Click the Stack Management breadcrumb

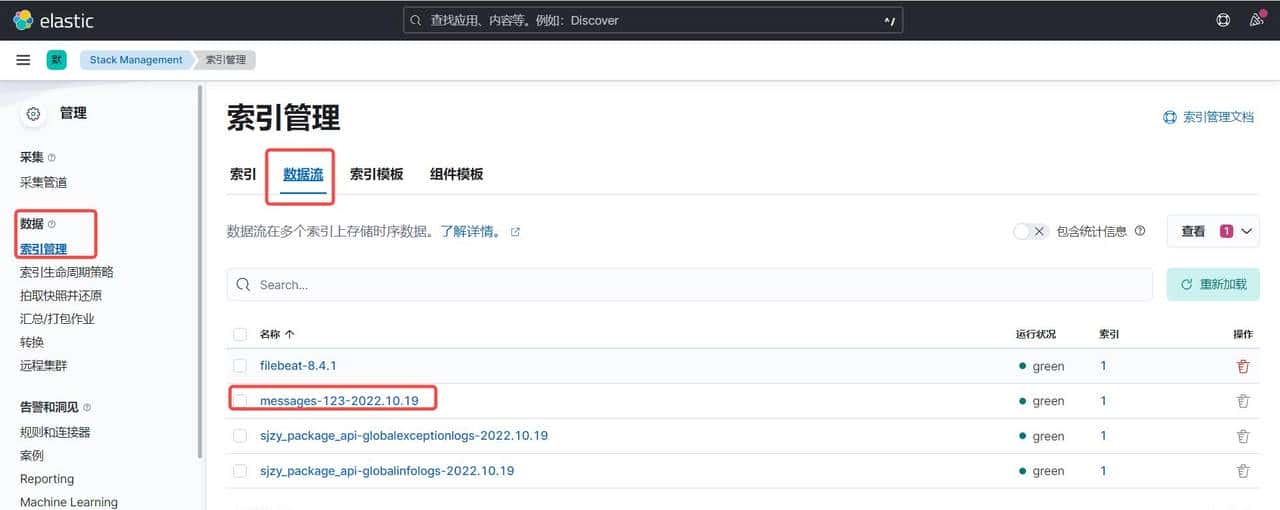pyautogui.click(x=136, y=60)
